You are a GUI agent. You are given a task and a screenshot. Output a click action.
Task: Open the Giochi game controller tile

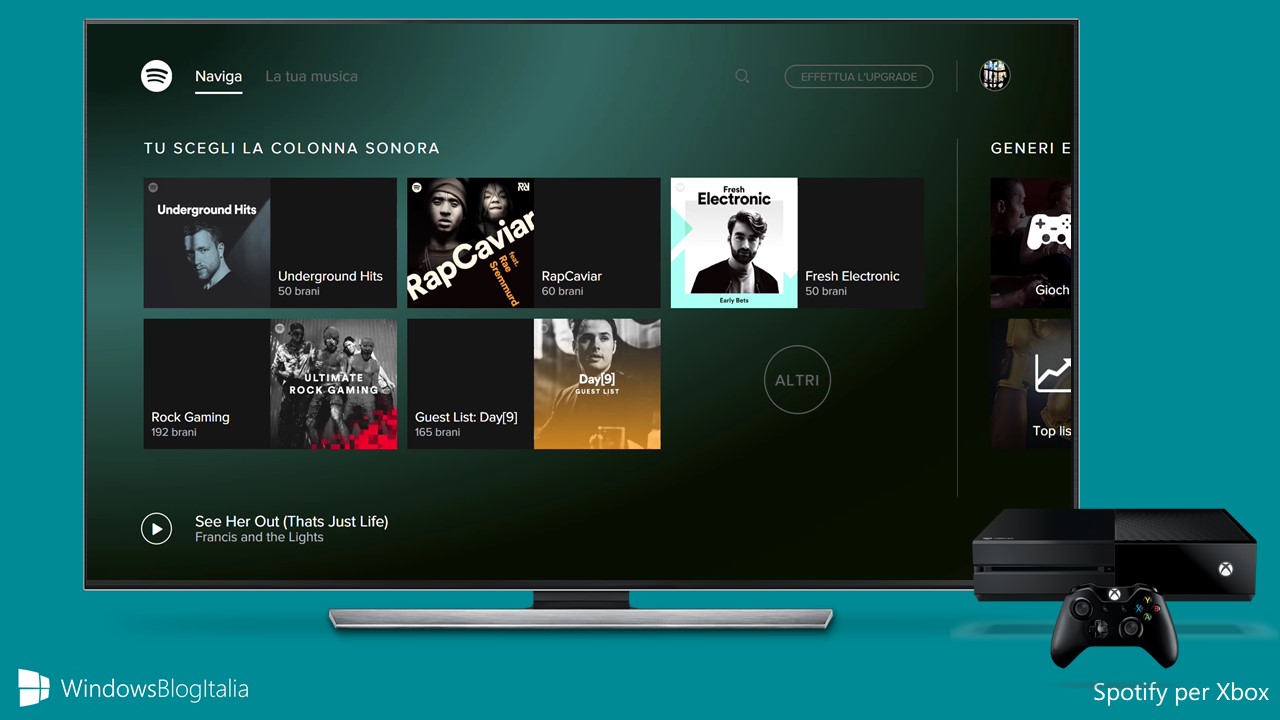(1031, 243)
